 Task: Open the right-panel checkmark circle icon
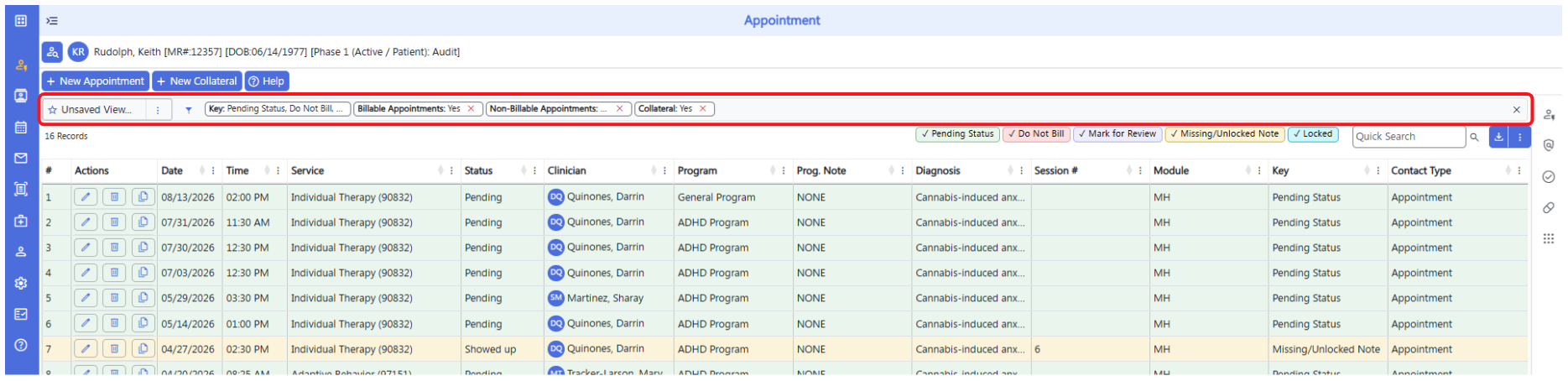[x=1549, y=176]
